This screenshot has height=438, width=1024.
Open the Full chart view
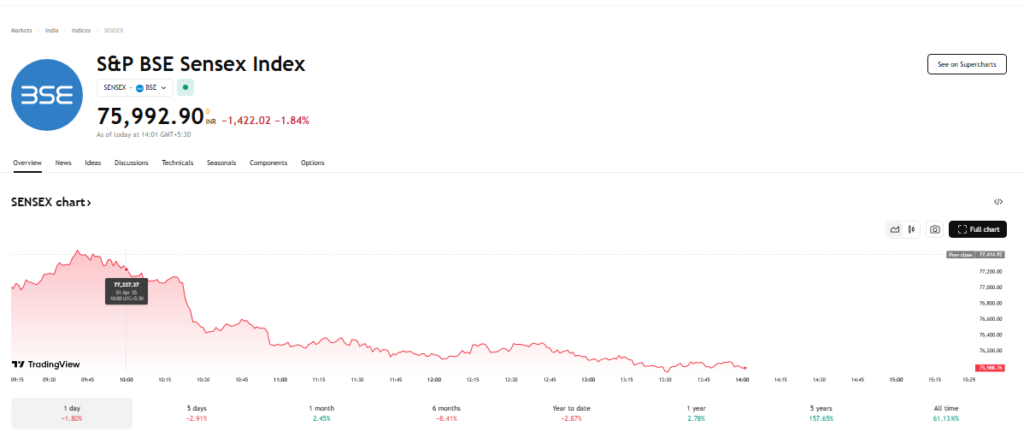click(978, 229)
